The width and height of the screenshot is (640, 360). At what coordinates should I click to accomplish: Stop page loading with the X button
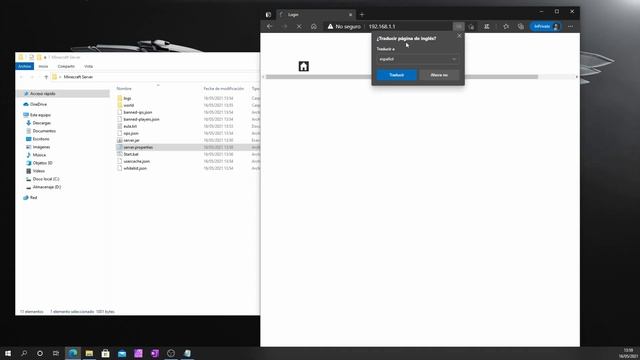[299, 27]
